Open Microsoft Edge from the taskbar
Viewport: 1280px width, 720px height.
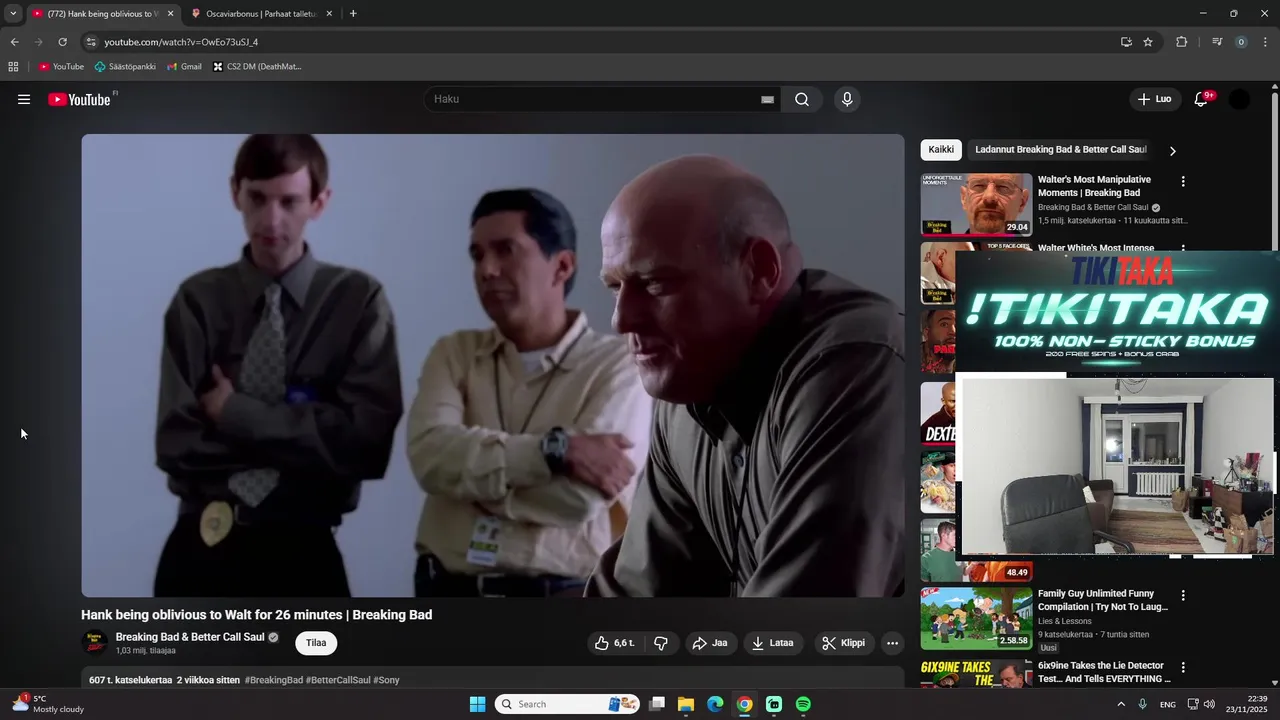click(x=715, y=704)
